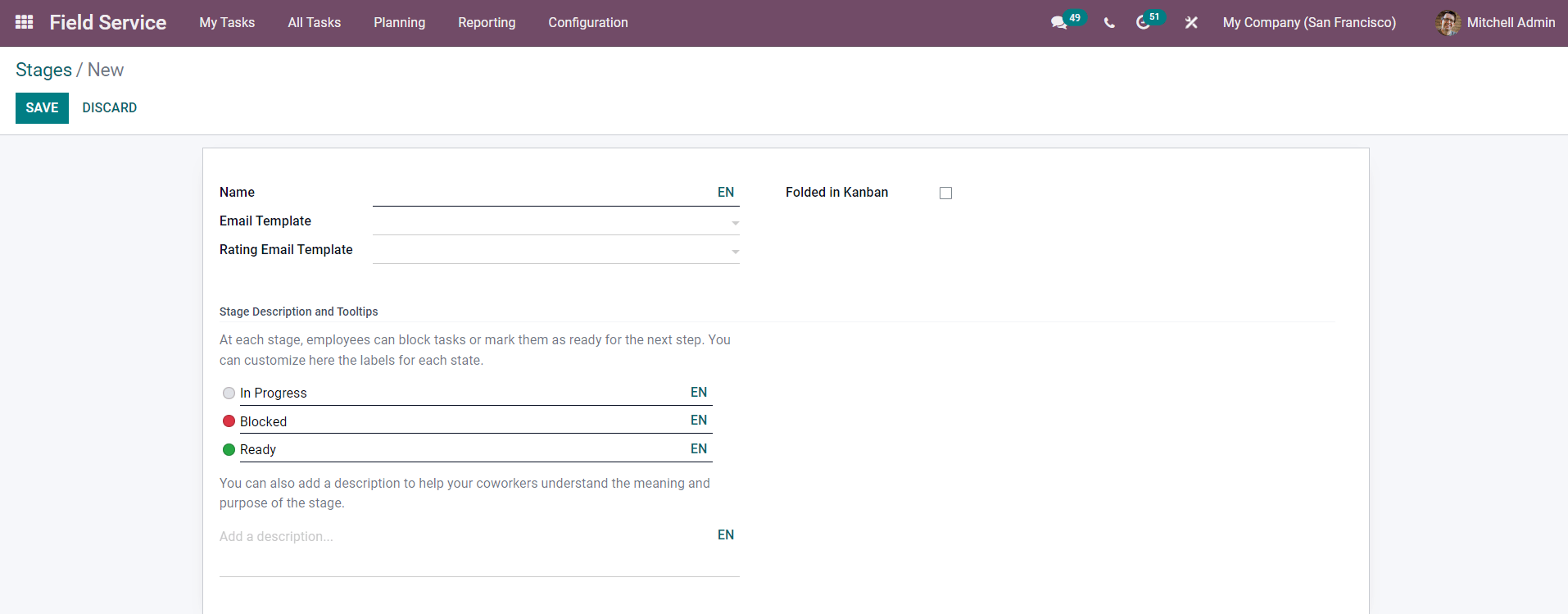Open the My Company (San Francisco) switcher
The image size is (1568, 614).
point(1309,23)
